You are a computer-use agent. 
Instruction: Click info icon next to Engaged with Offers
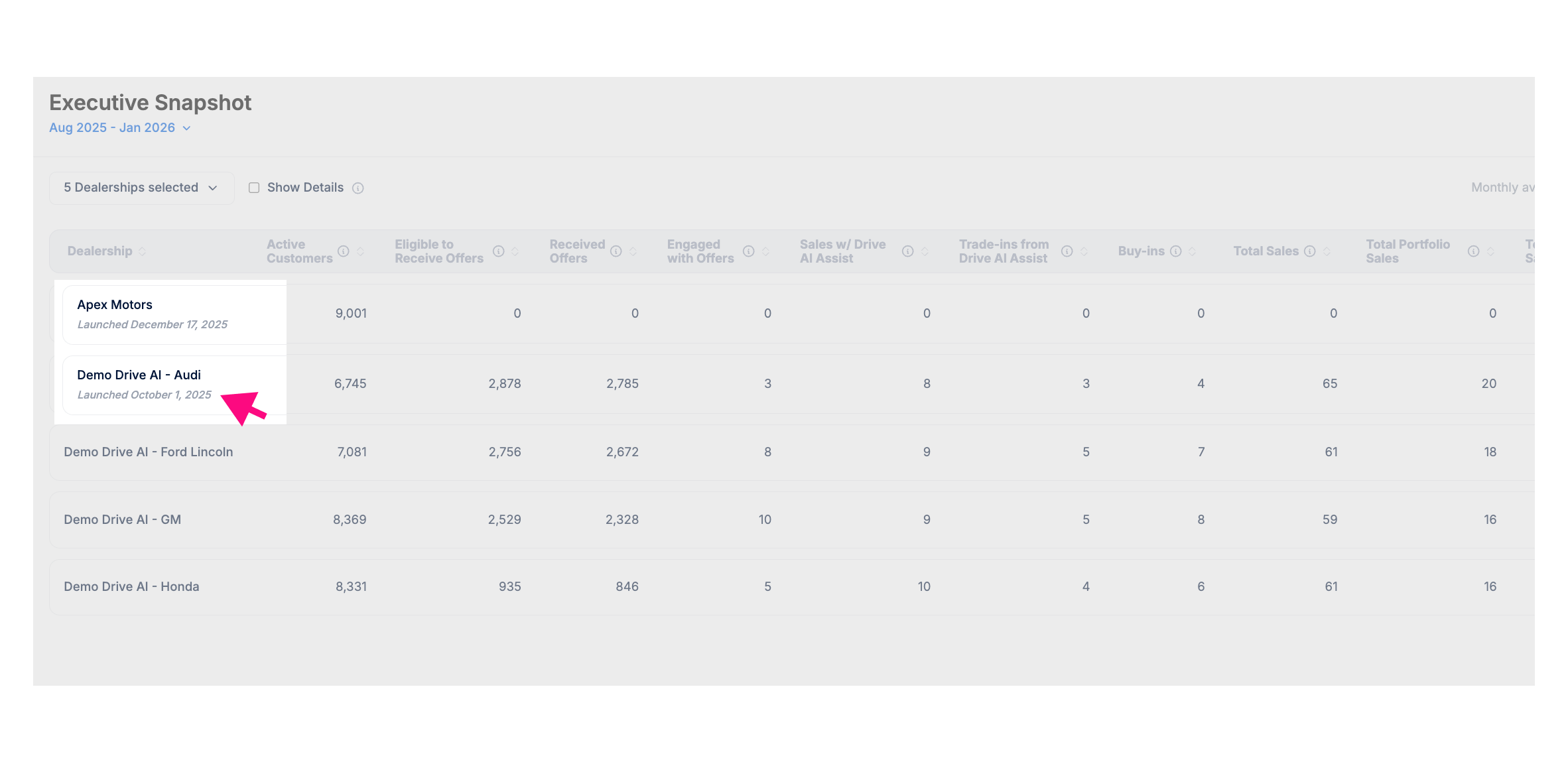pyautogui.click(x=748, y=251)
